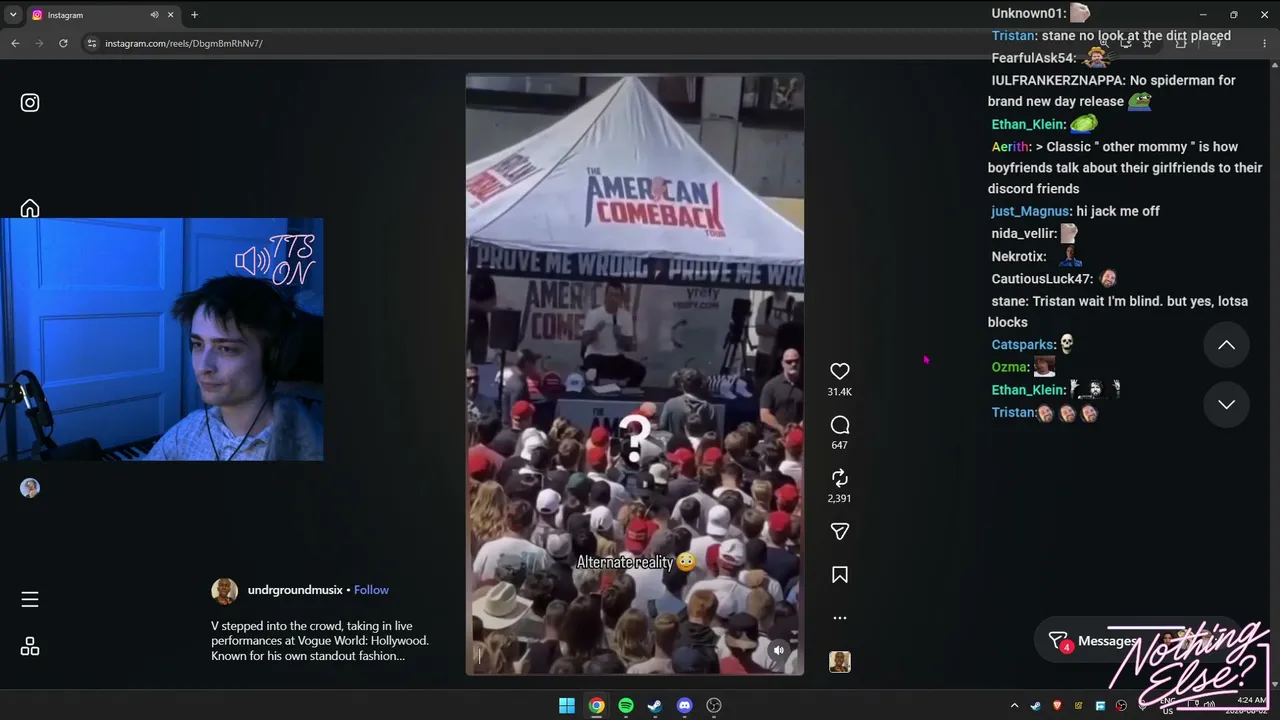Mute the reel using the speaker button
Viewport: 1280px width, 720px height.
778,650
